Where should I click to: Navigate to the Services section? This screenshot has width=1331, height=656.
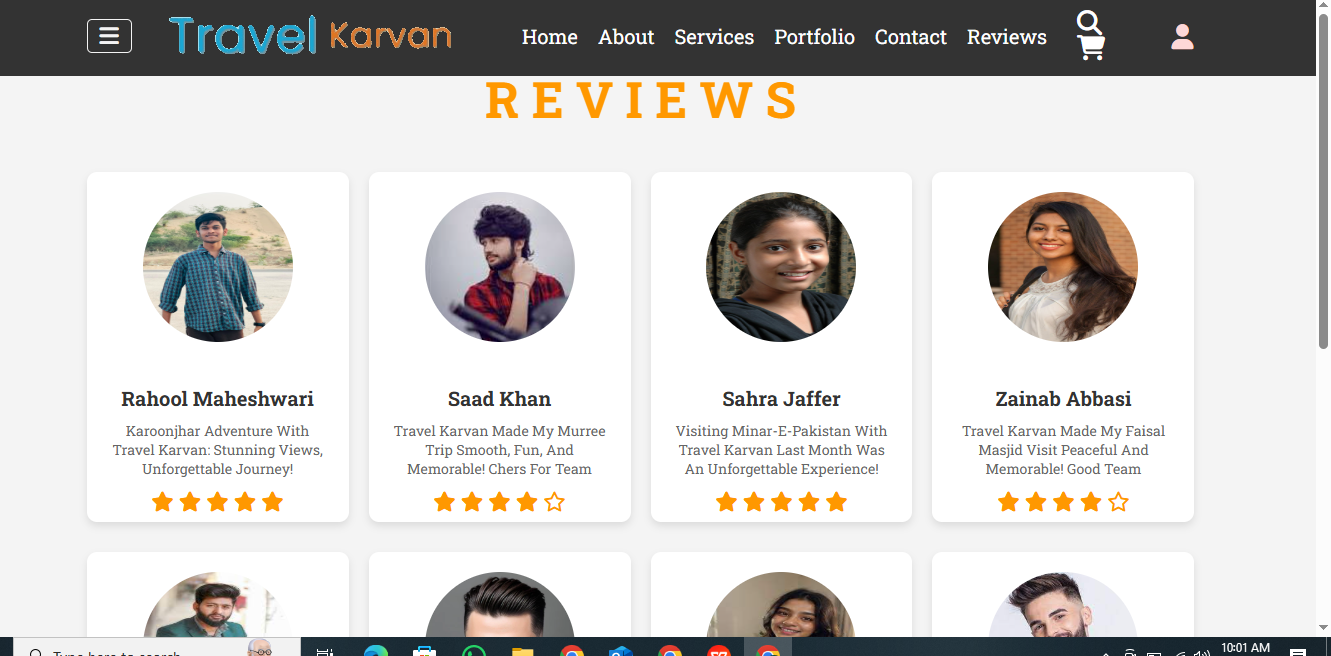click(714, 37)
